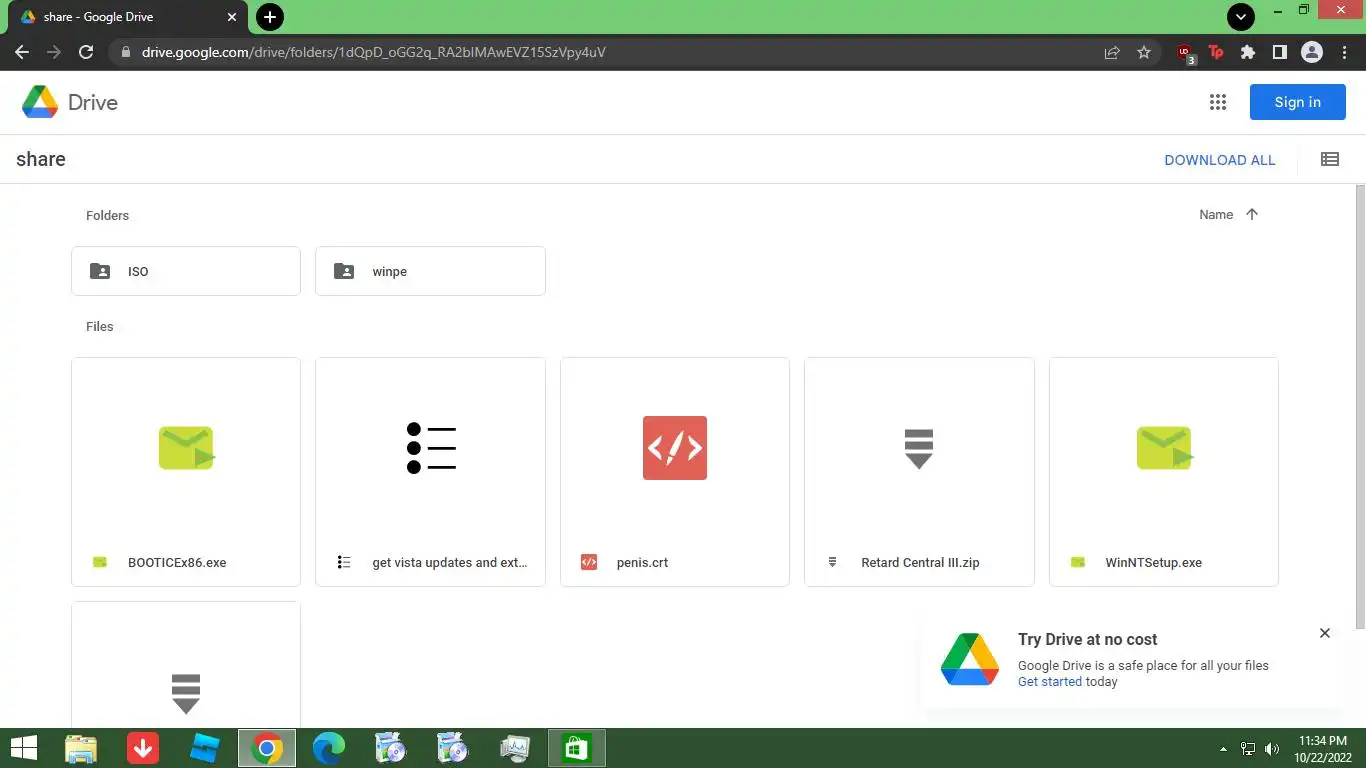Open the tab search dropdown arrow
Image resolution: width=1366 pixels, height=768 pixels.
1240,17
